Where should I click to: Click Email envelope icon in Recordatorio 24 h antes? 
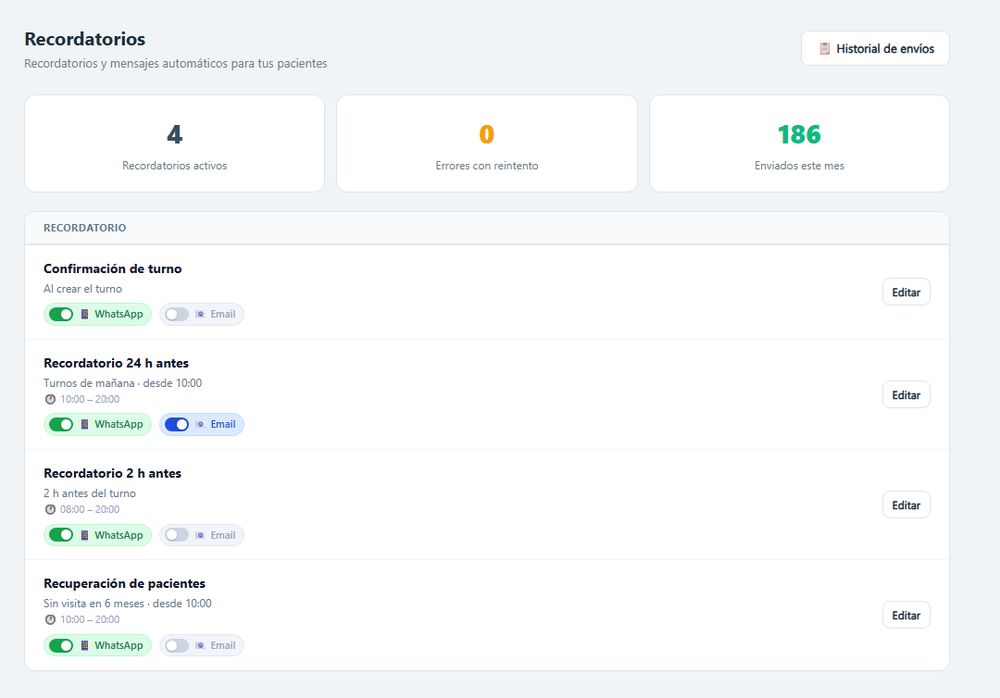[x=200, y=424]
